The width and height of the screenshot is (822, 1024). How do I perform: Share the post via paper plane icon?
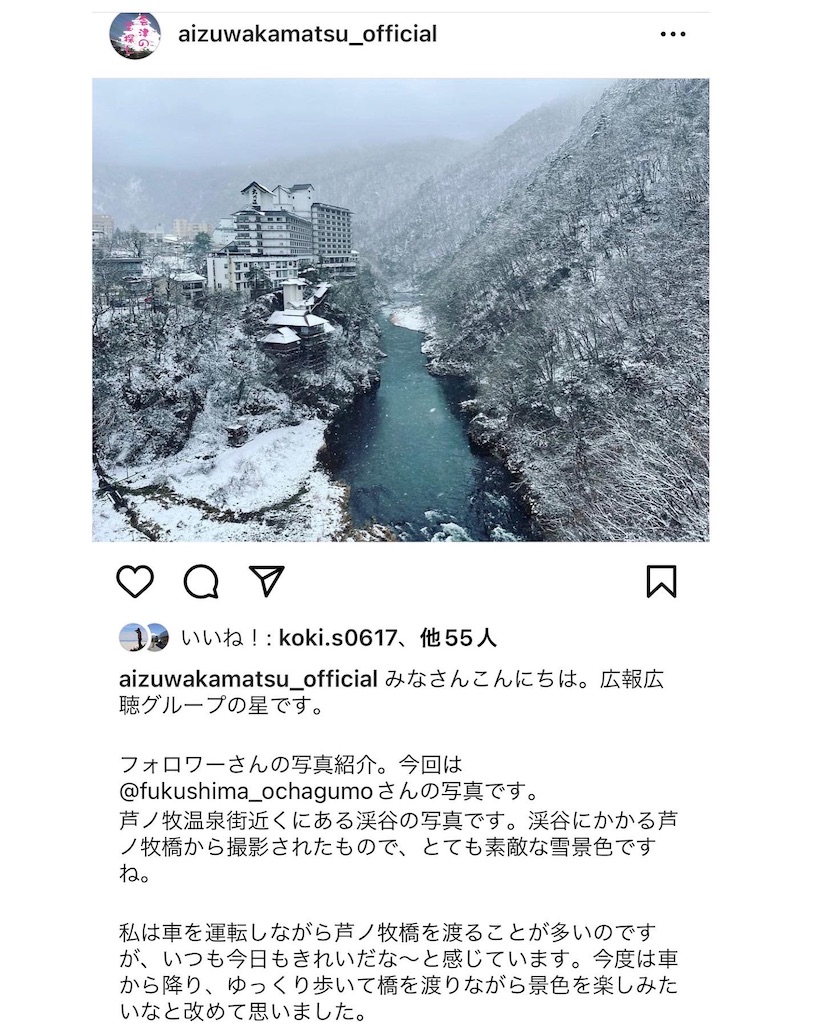click(x=267, y=581)
